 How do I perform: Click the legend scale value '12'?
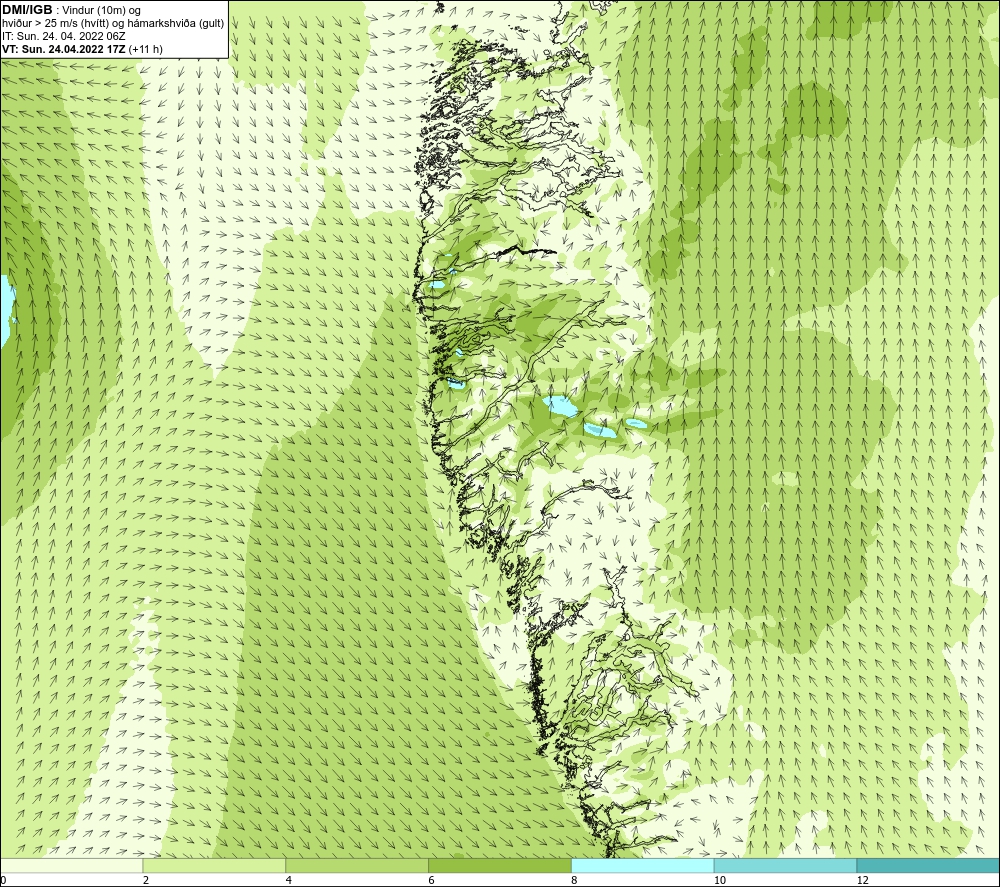pyautogui.click(x=862, y=880)
